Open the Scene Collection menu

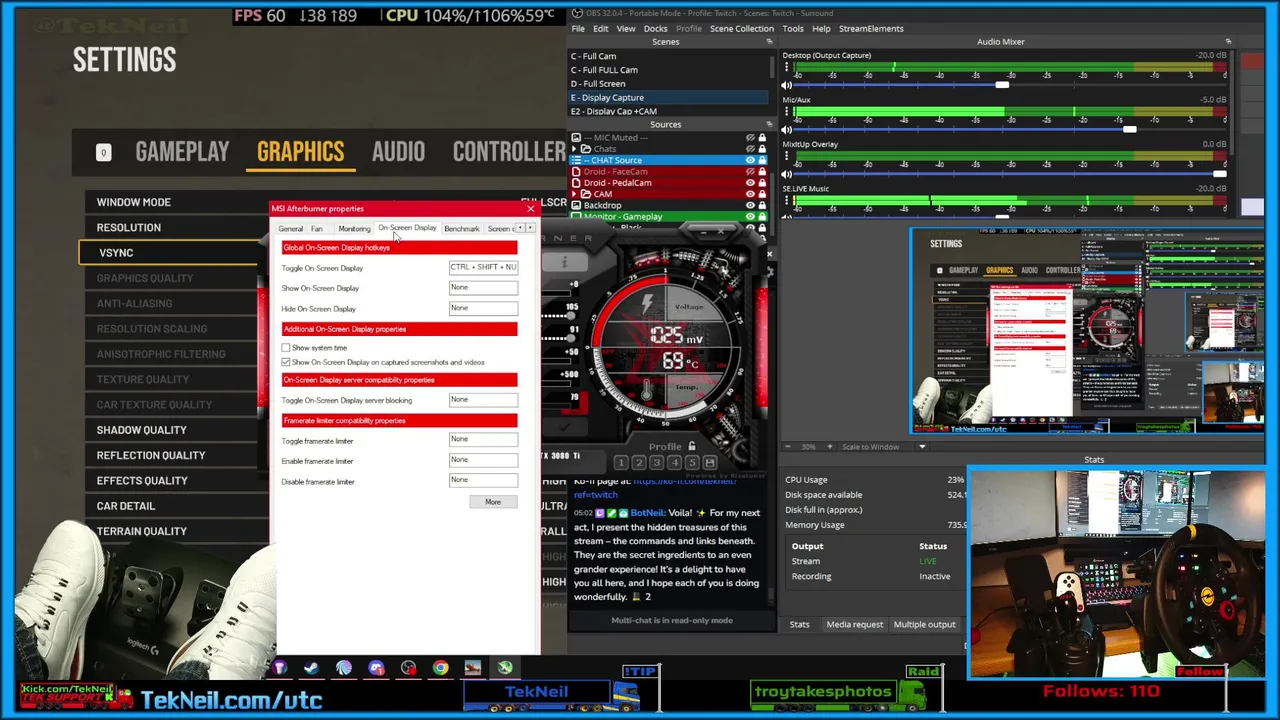point(742,29)
